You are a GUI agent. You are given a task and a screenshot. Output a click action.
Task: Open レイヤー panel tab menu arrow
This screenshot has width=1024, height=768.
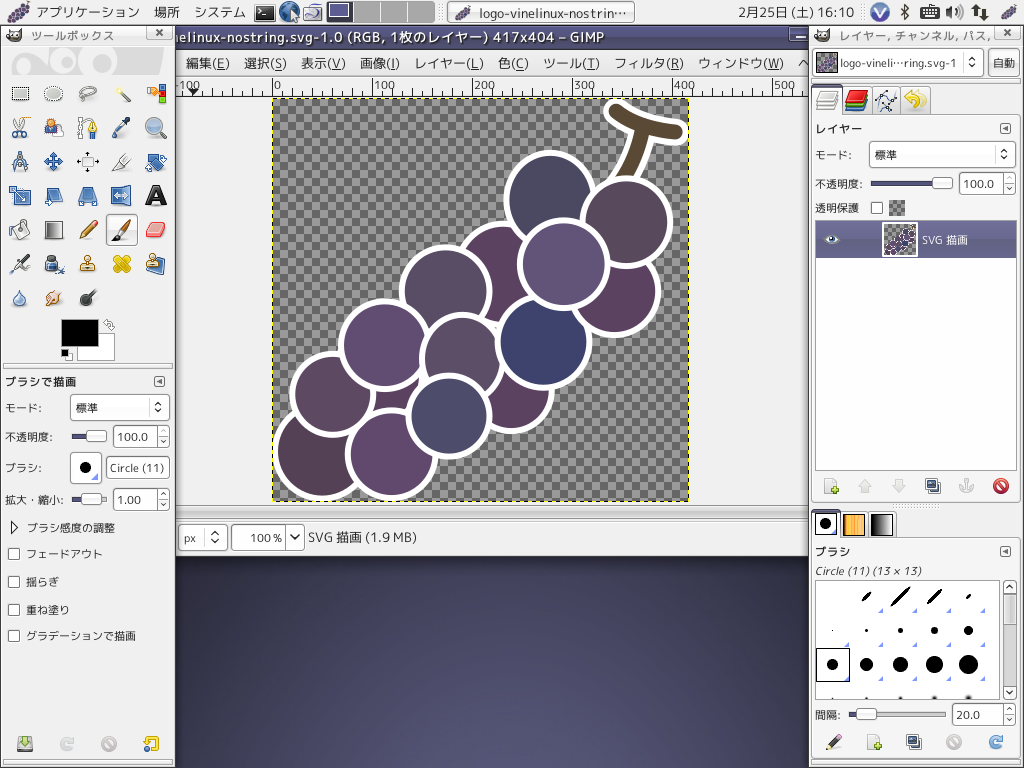click(1005, 129)
